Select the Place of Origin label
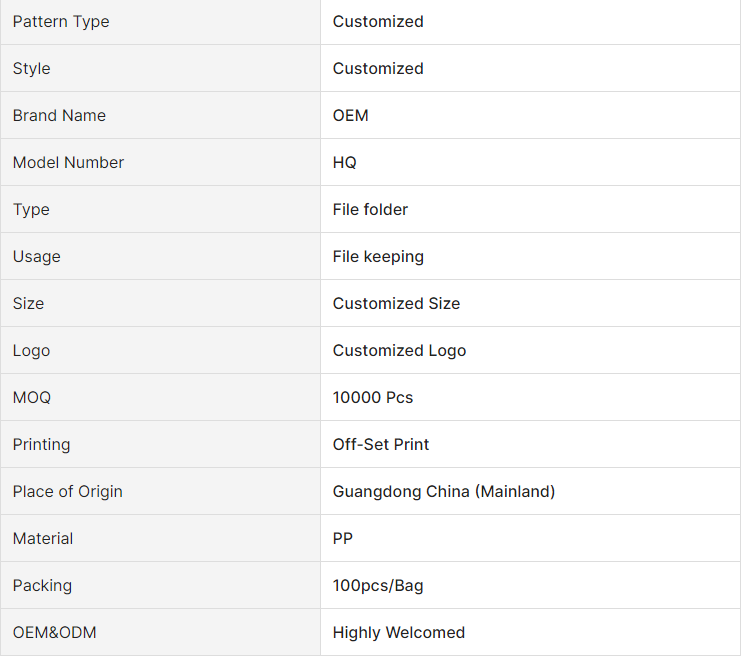This screenshot has width=741, height=660. tap(68, 492)
